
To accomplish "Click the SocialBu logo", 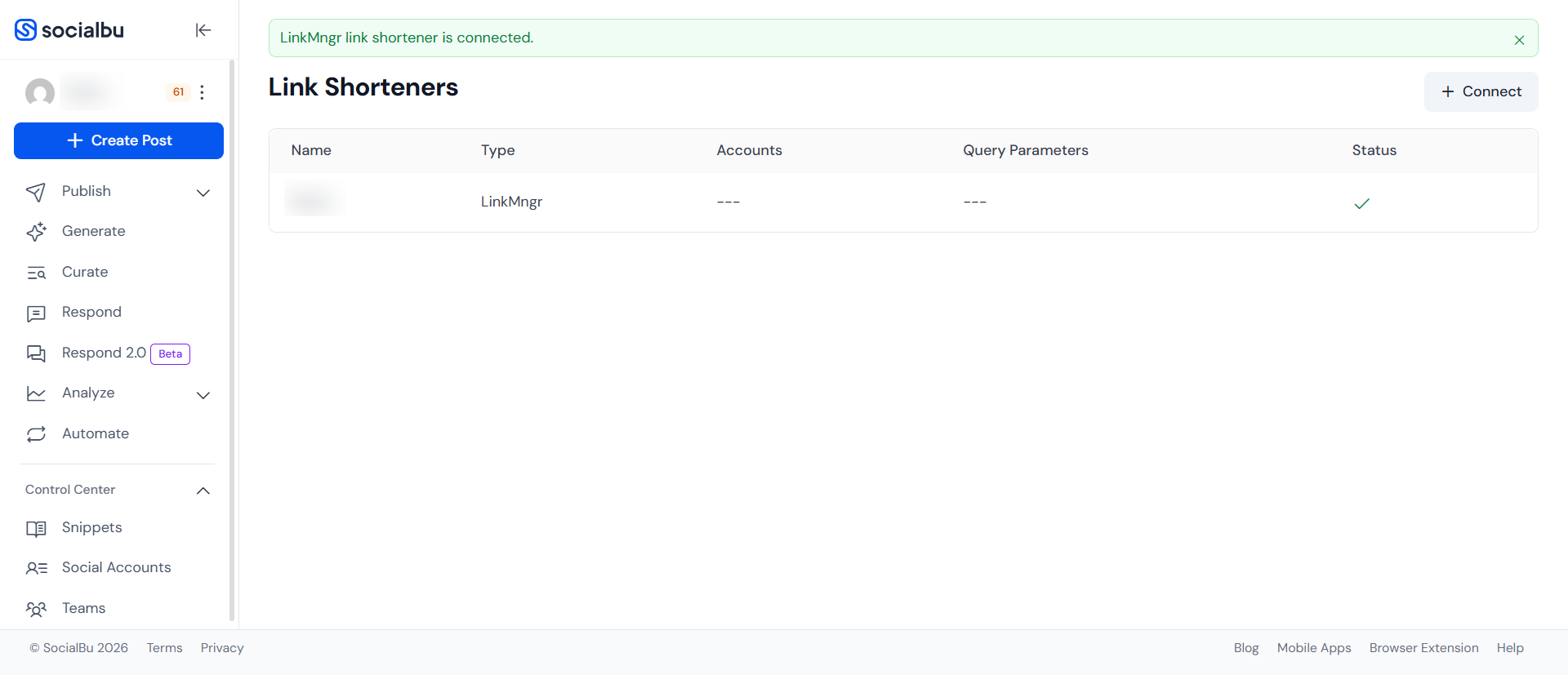I will point(69,30).
